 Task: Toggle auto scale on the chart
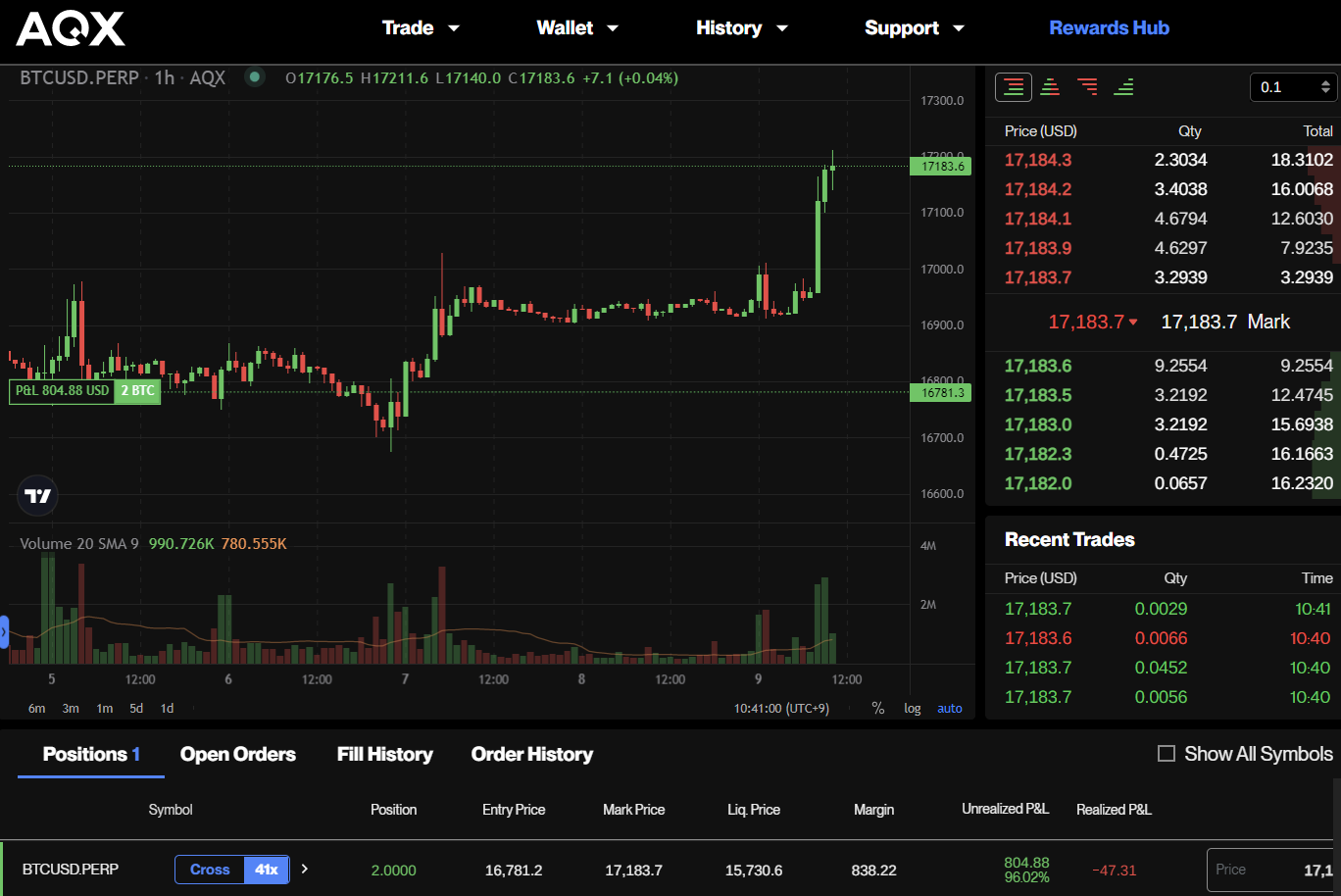[x=949, y=709]
